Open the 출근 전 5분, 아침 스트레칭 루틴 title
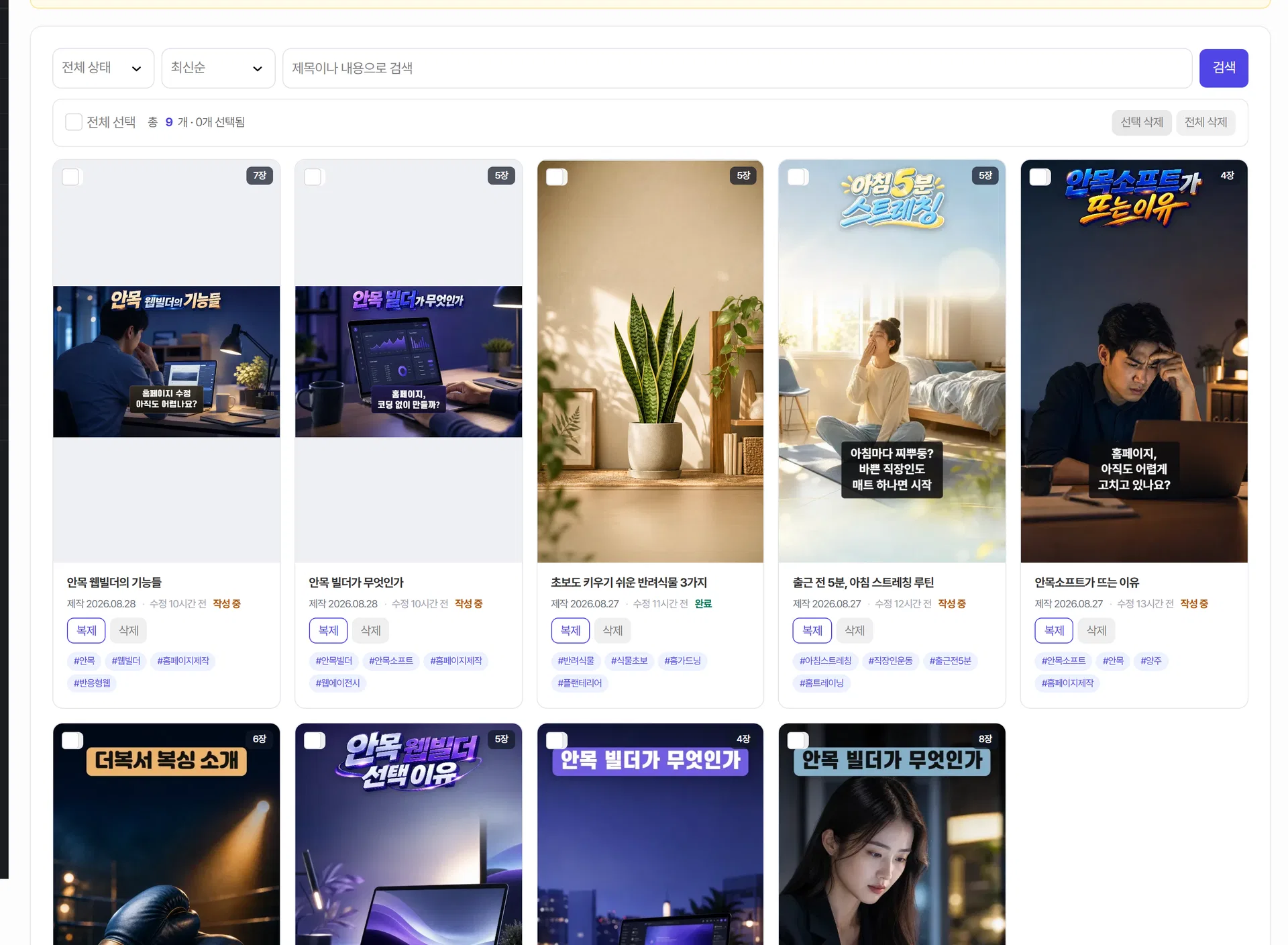 coord(863,583)
